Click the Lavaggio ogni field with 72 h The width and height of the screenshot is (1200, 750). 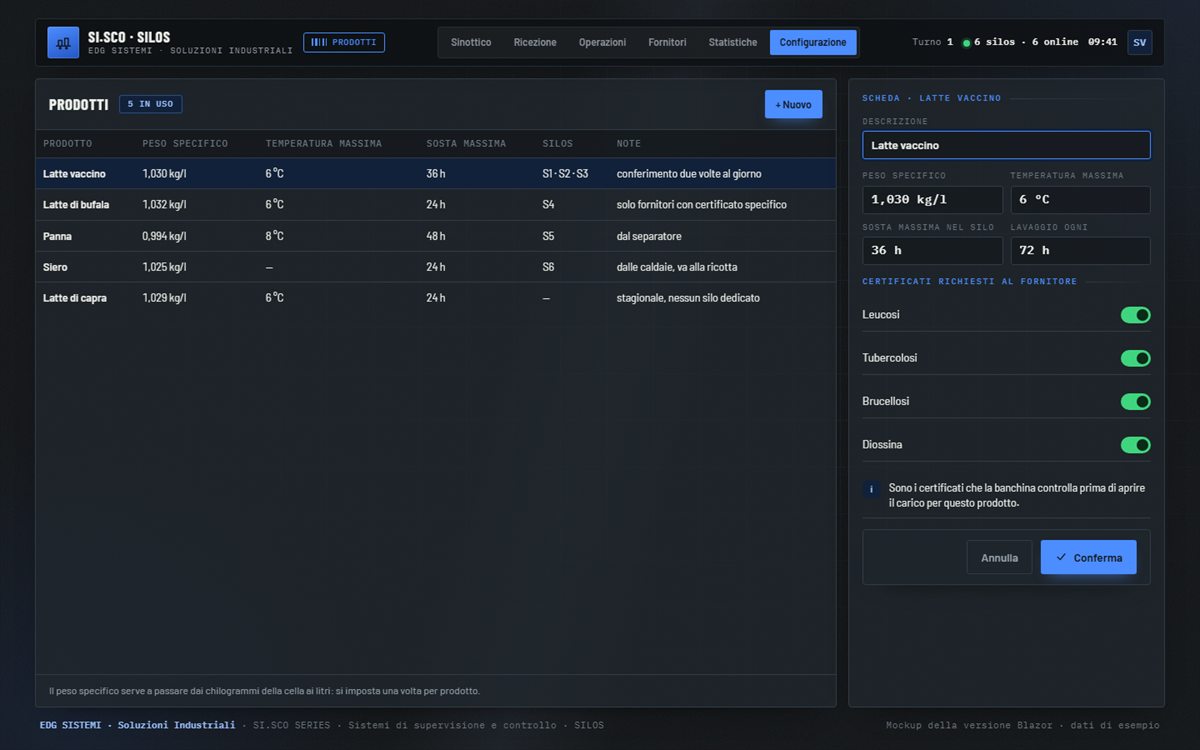tap(1080, 250)
